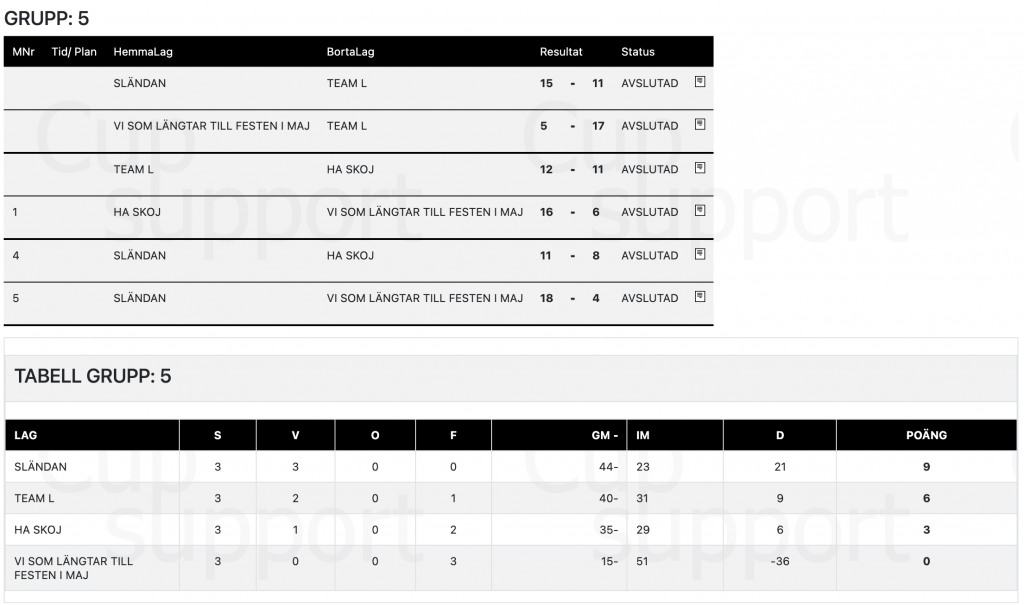Click the GM - header in standings table
1024x605 pixels.
[x=605, y=435]
